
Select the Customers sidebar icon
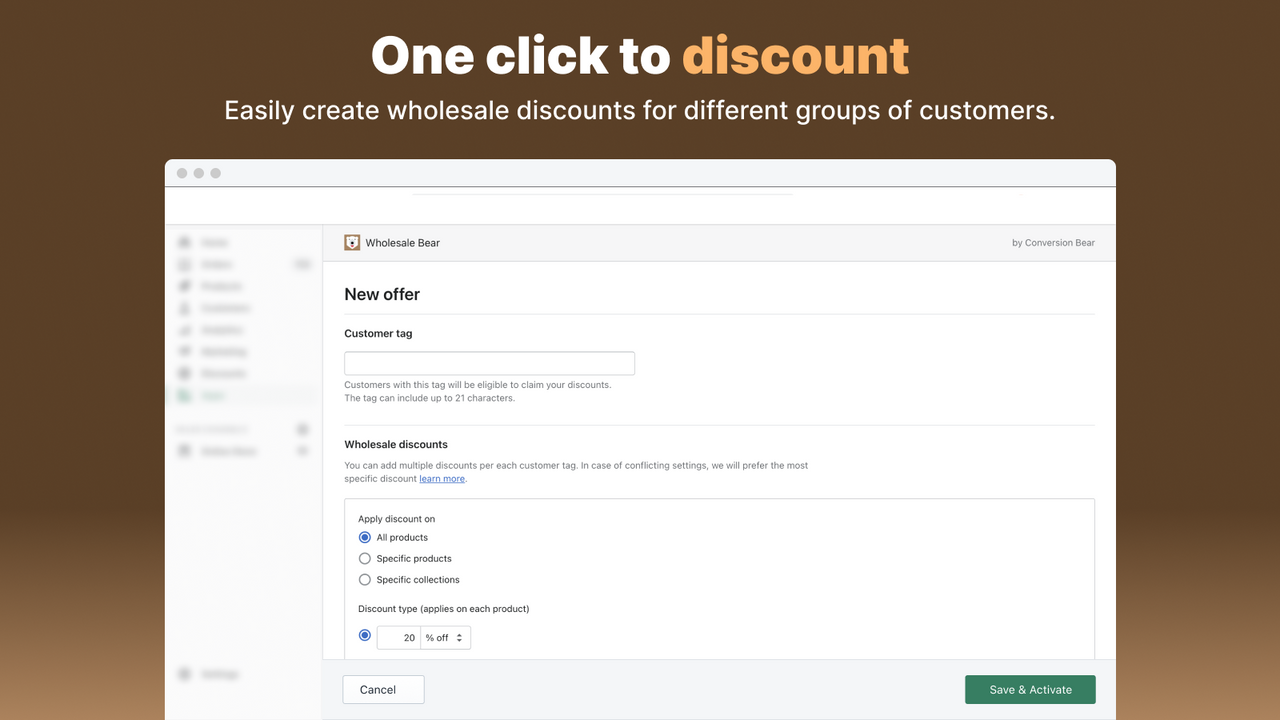point(184,308)
